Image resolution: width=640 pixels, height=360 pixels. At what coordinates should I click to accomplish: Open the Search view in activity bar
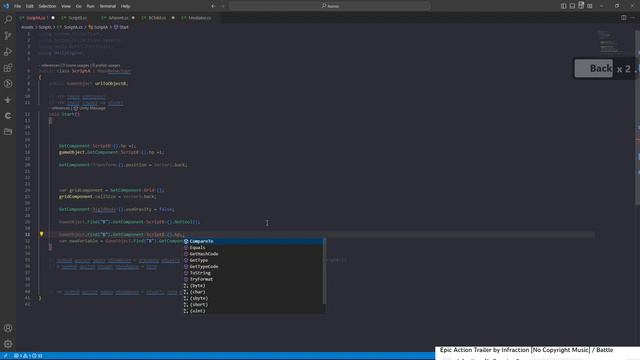[x=8, y=19]
